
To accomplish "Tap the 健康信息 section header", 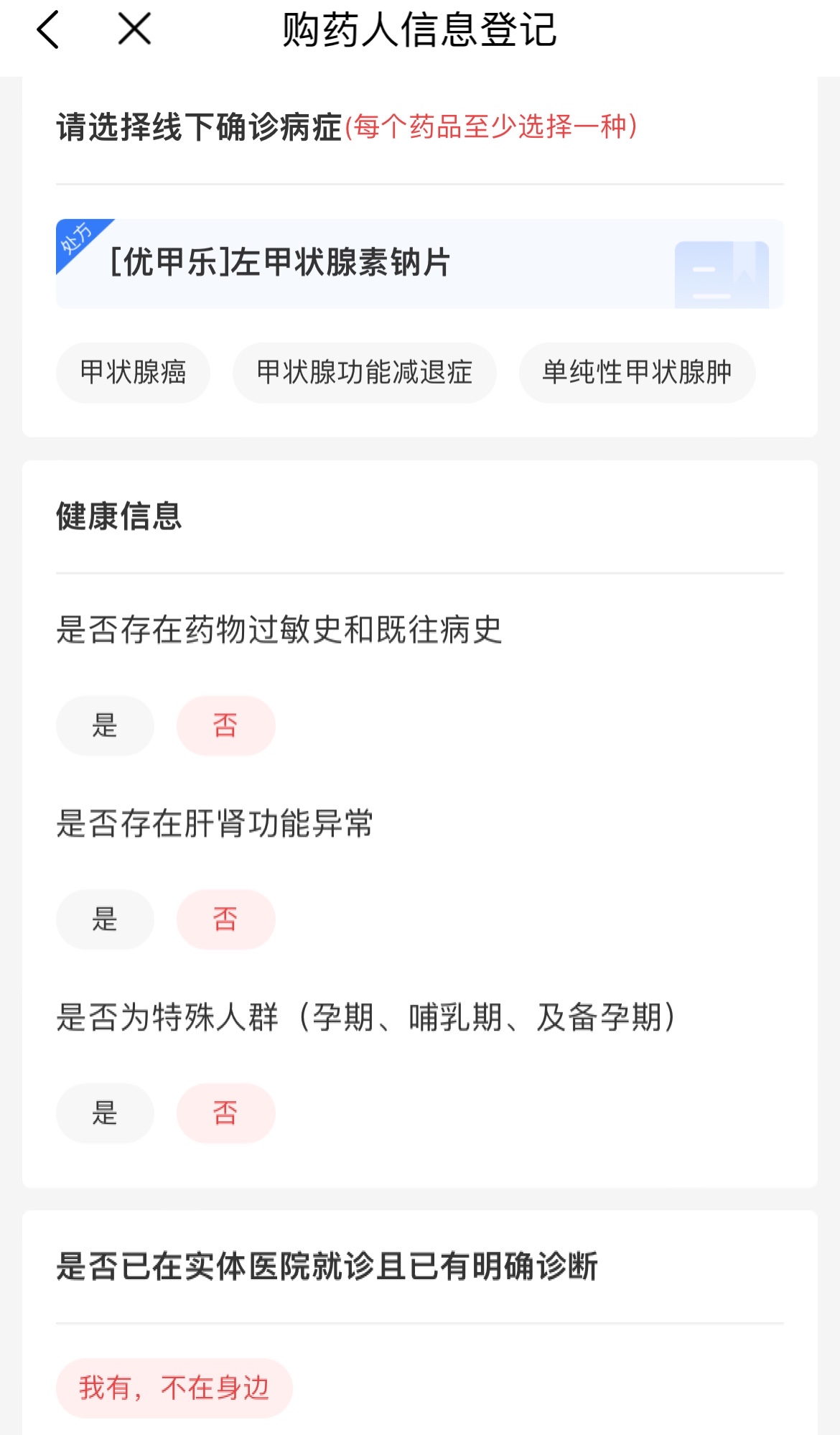I will pos(119,516).
